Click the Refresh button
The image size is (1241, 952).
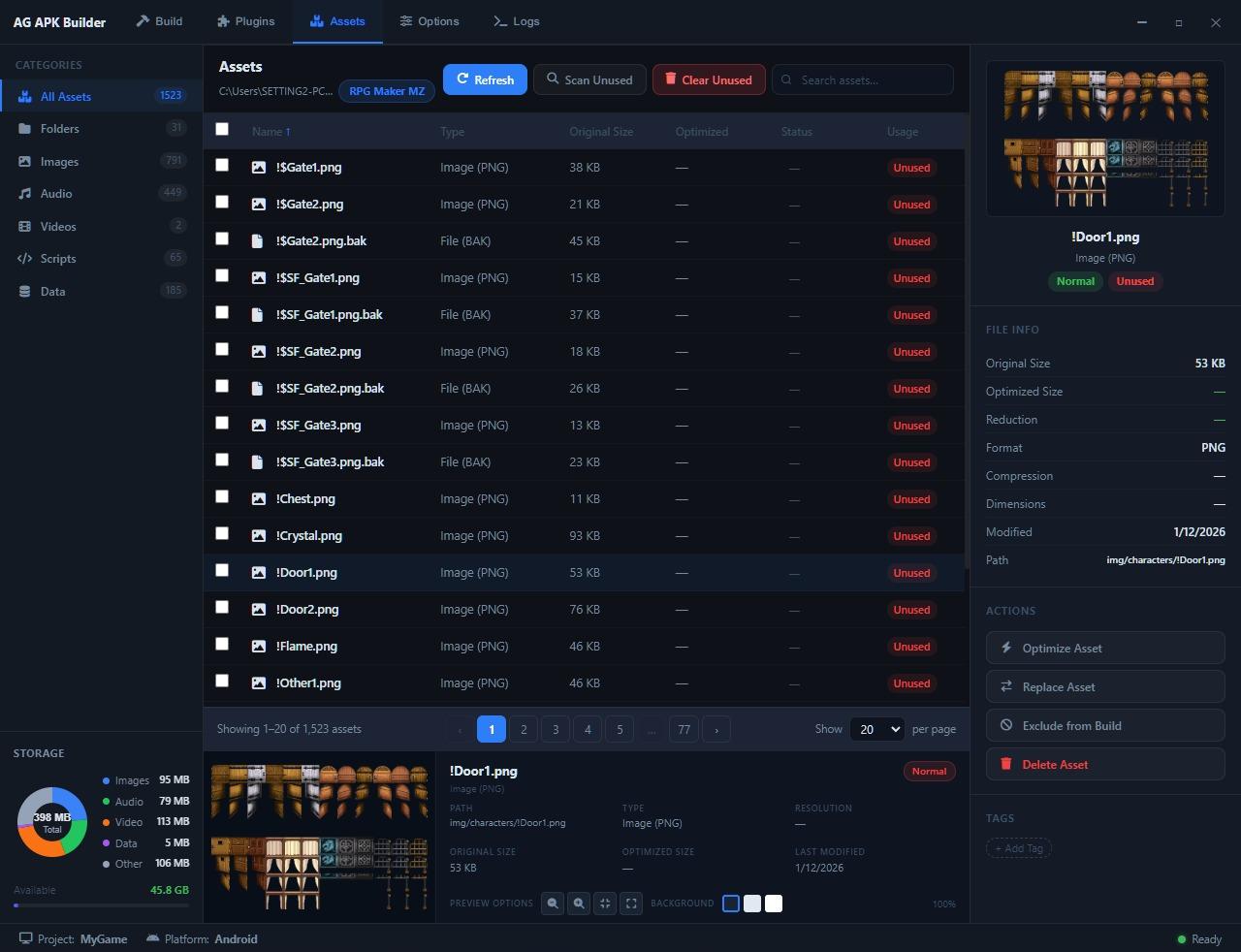(485, 79)
